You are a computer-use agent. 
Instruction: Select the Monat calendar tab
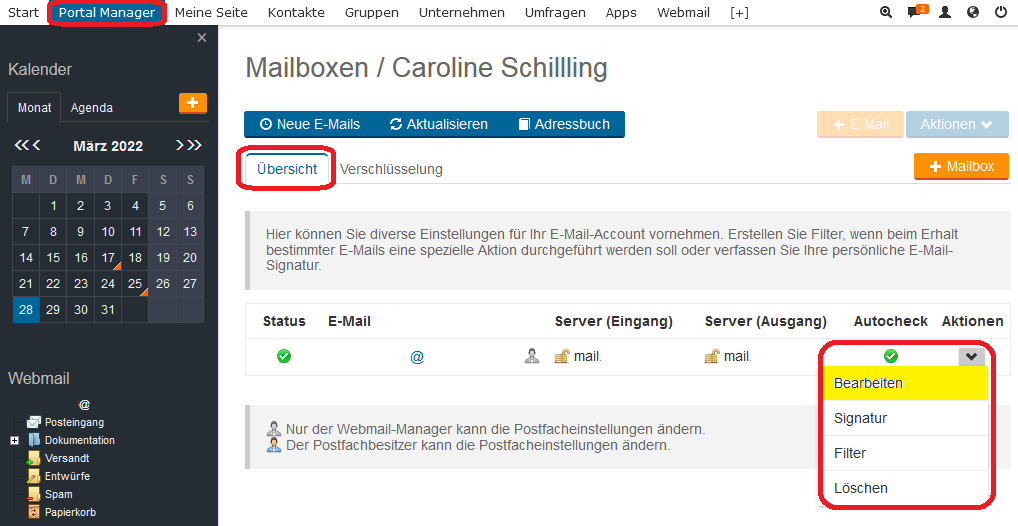tap(34, 108)
